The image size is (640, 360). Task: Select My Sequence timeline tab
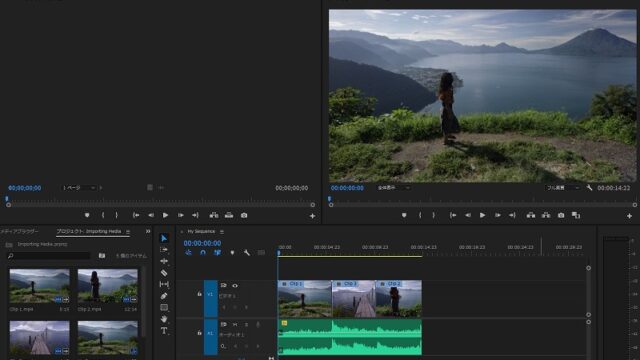coord(201,231)
